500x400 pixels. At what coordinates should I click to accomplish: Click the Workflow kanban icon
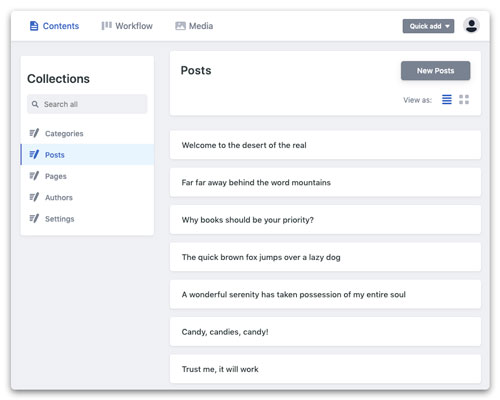point(106,26)
